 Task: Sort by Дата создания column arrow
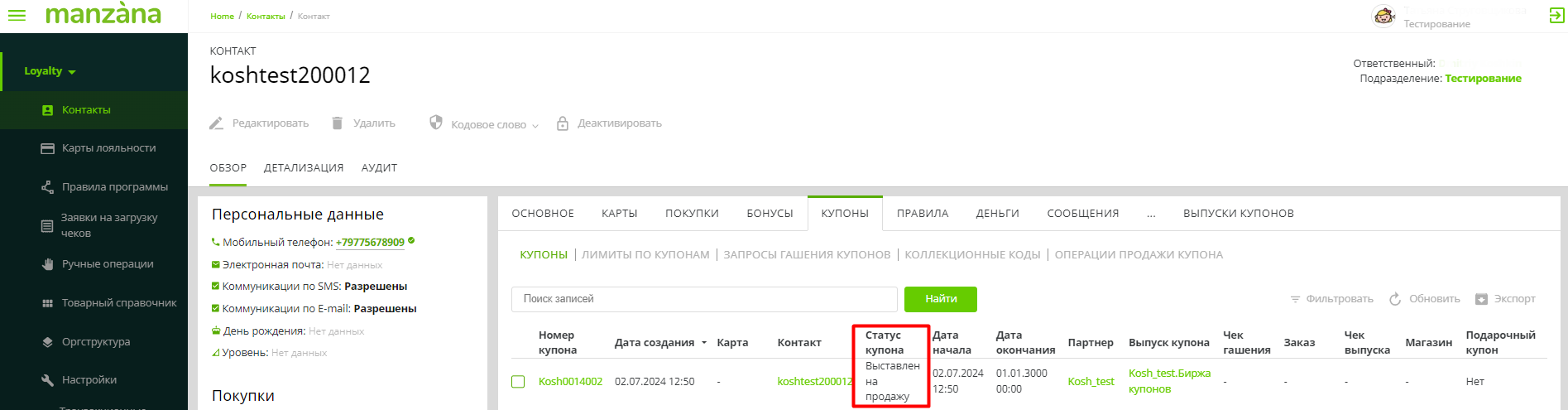(704, 343)
